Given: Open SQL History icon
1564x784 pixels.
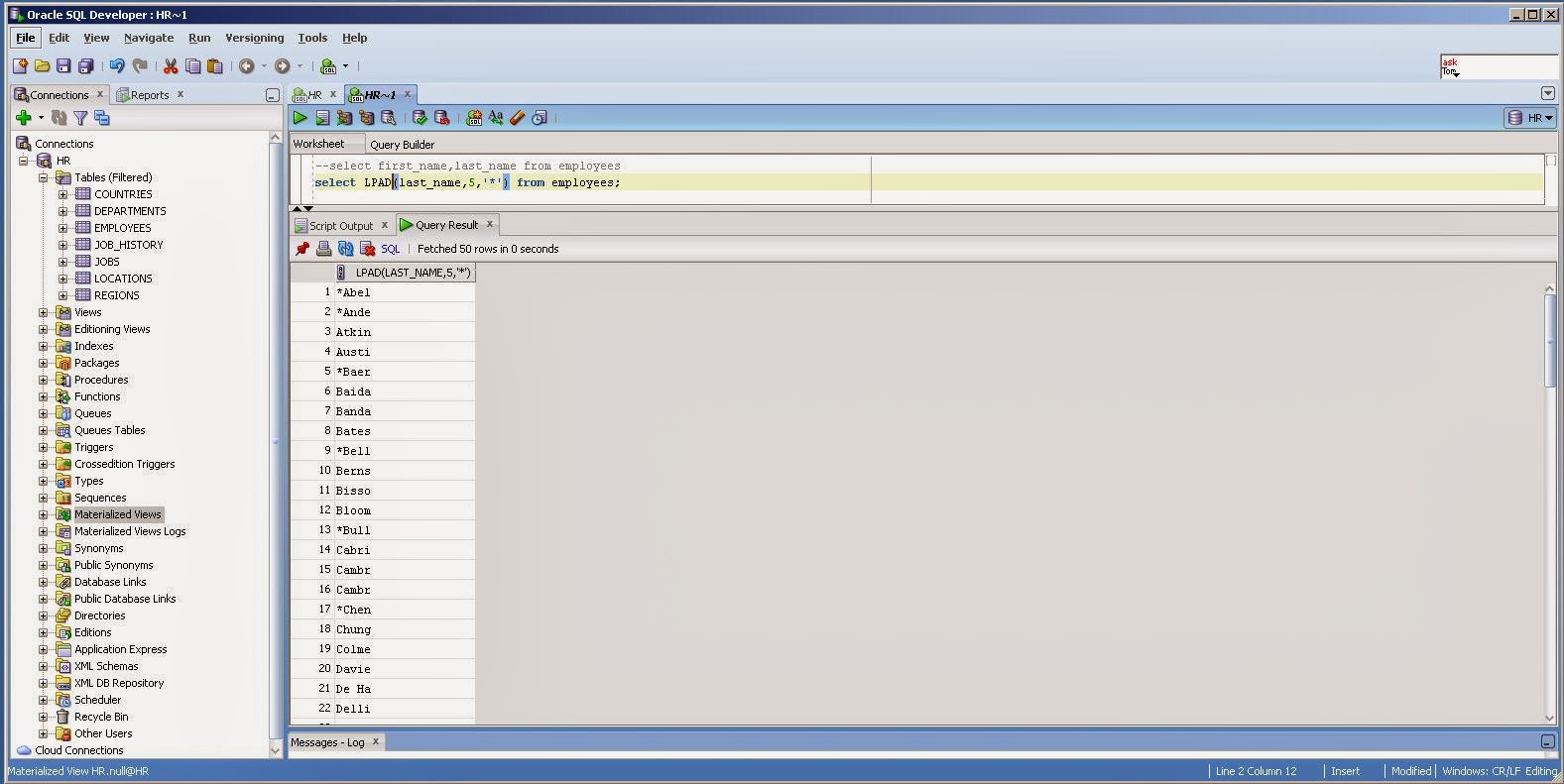Looking at the screenshot, I should click(540, 118).
